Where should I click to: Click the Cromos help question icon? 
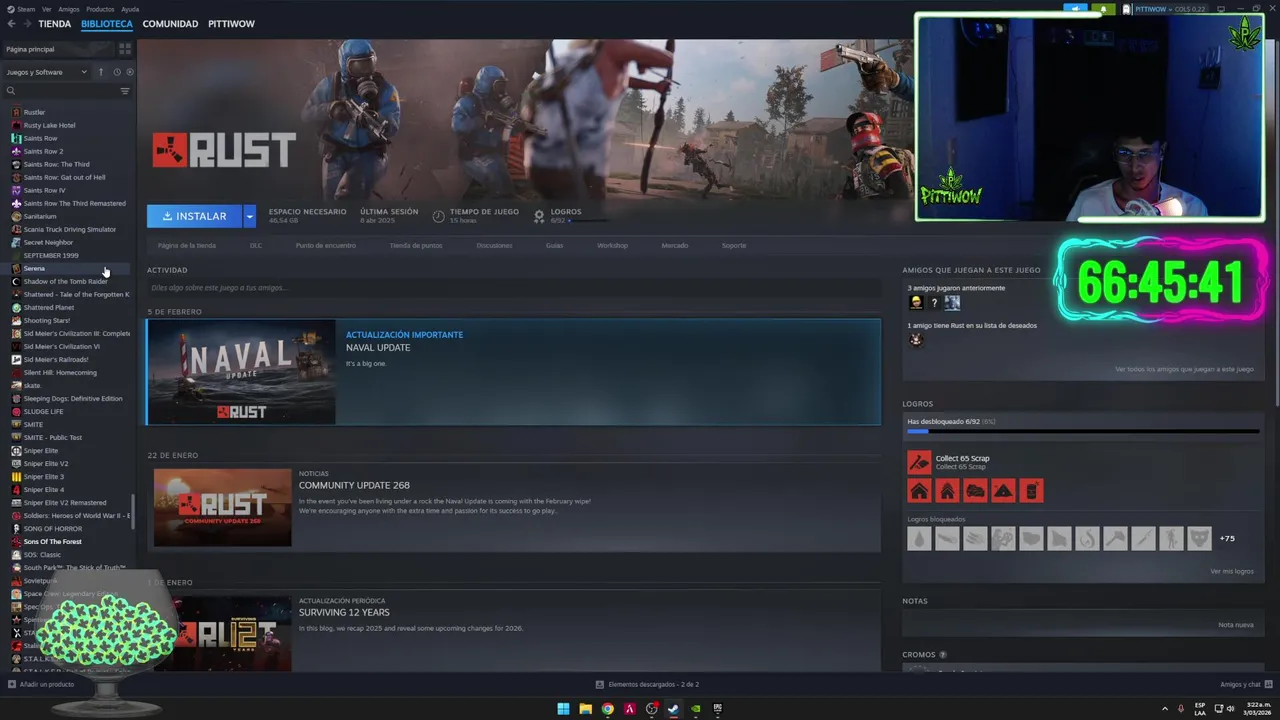pyautogui.click(x=943, y=655)
